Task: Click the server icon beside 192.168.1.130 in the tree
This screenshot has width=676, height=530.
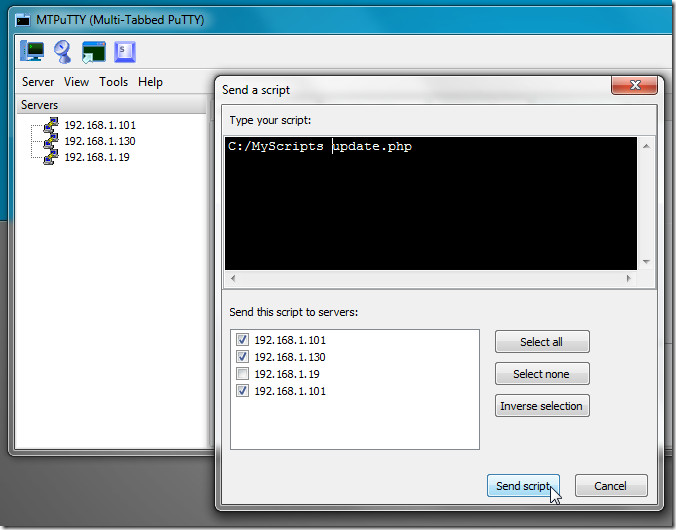Action: click(x=51, y=141)
